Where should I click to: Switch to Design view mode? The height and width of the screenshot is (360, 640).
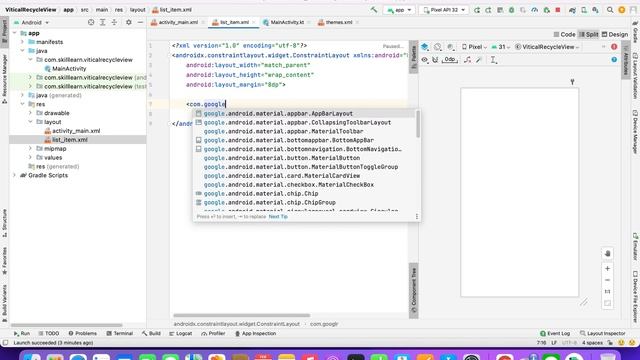coord(614,35)
